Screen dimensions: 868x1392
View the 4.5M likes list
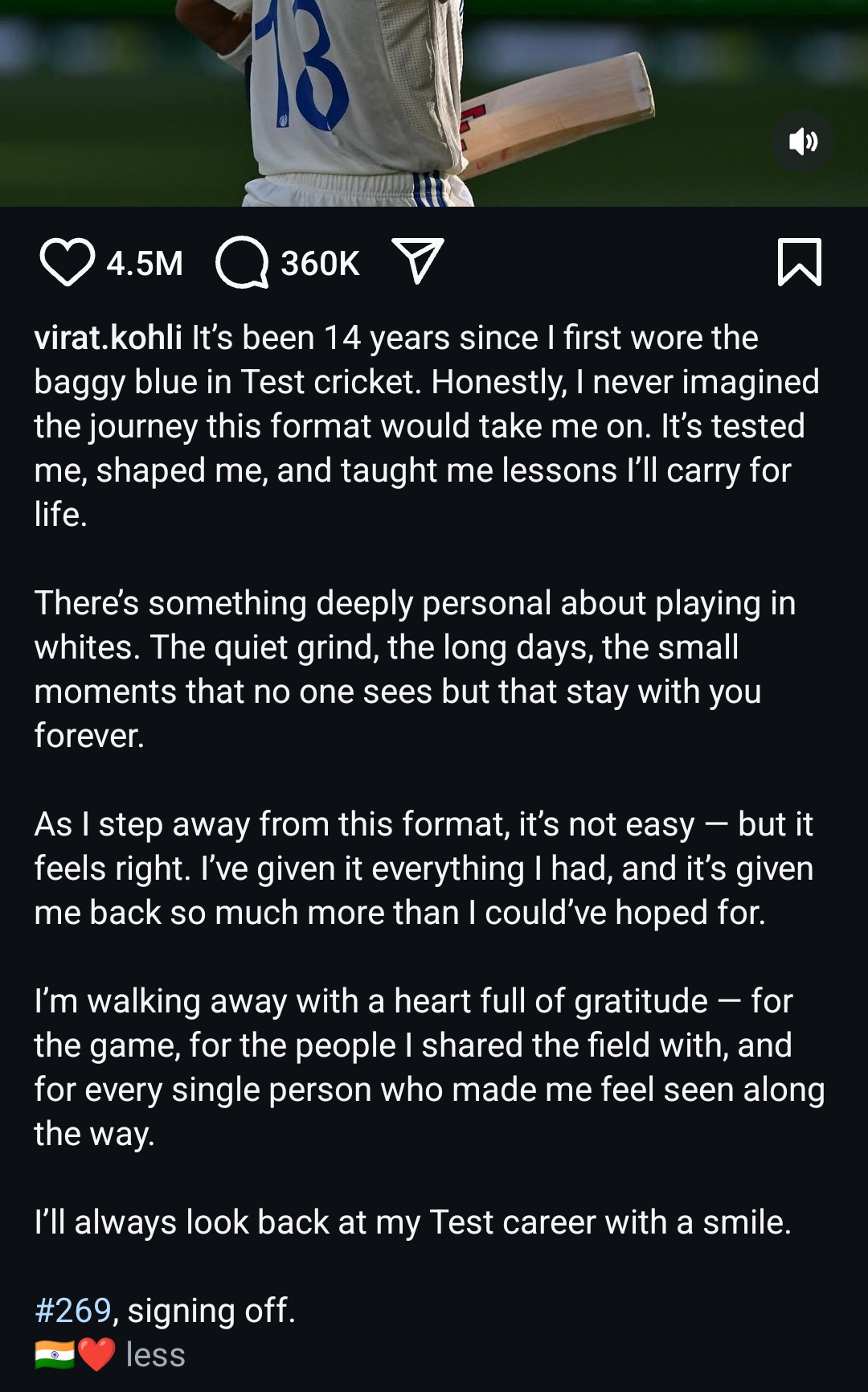coord(145,264)
